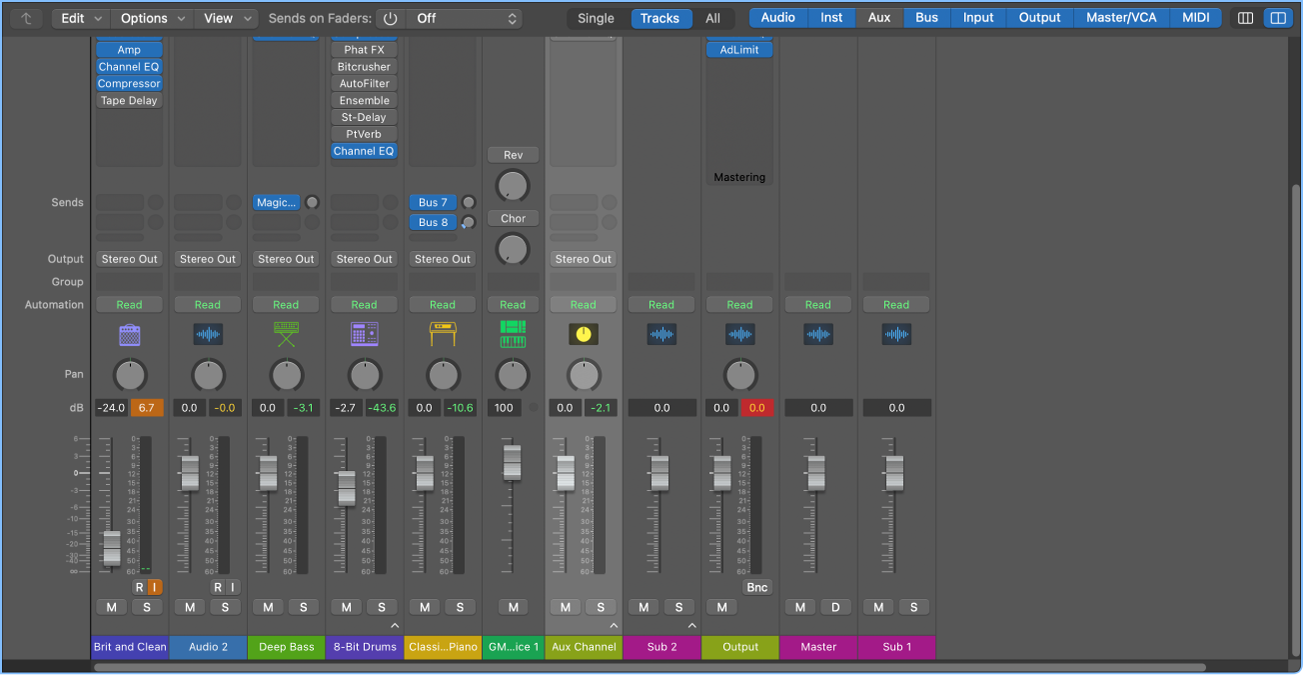1304x676 pixels.
Task: Toggle Sends on Faders power button
Action: tap(390, 18)
